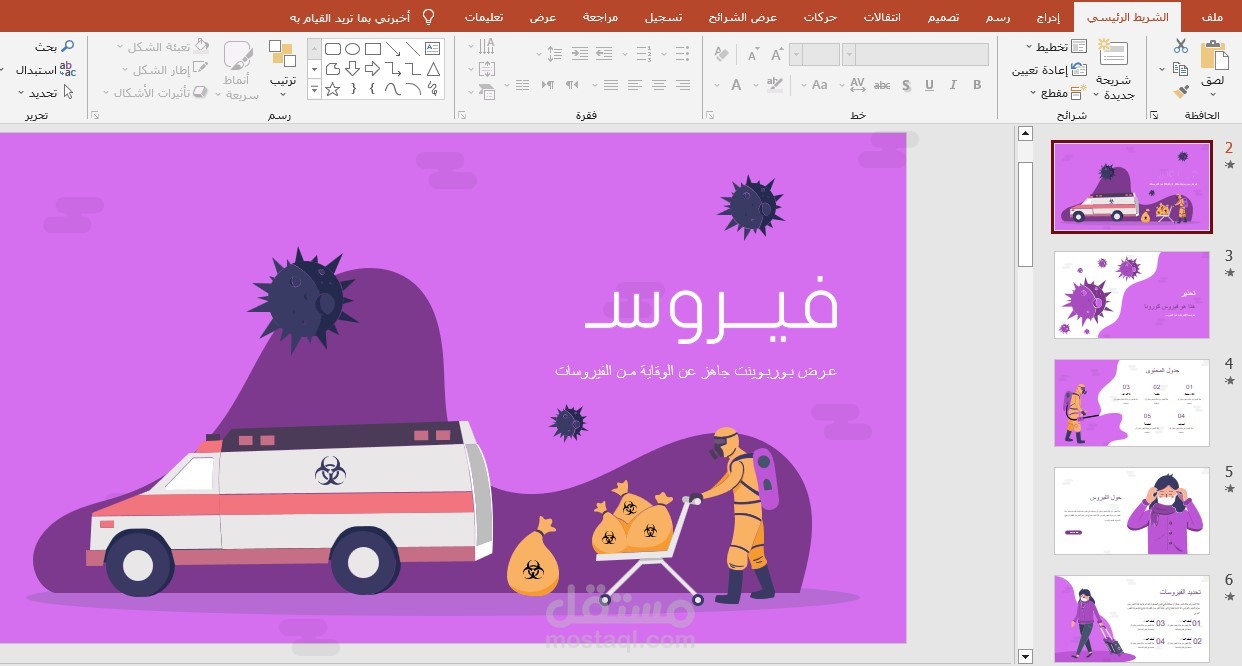The image size is (1242, 666).
Task: Click the Add Section (مقطع) icon
Action: coord(1076,94)
